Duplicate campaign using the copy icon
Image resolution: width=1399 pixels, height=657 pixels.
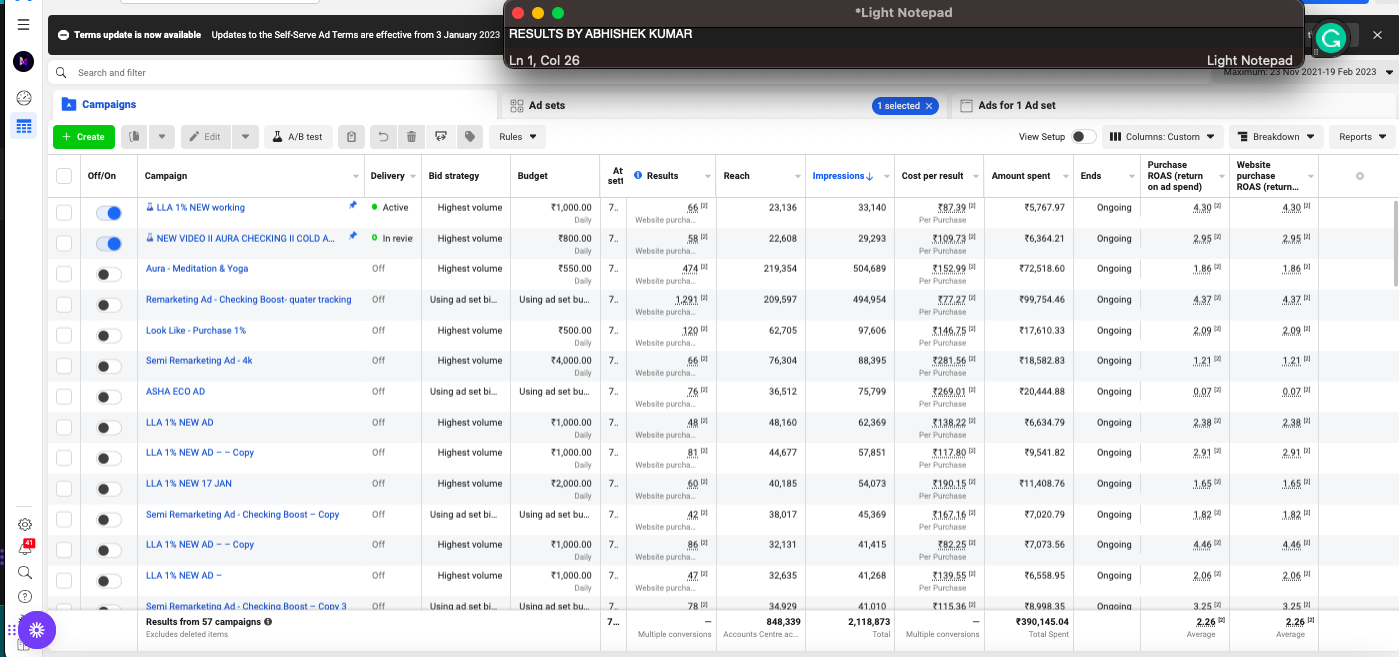click(134, 137)
